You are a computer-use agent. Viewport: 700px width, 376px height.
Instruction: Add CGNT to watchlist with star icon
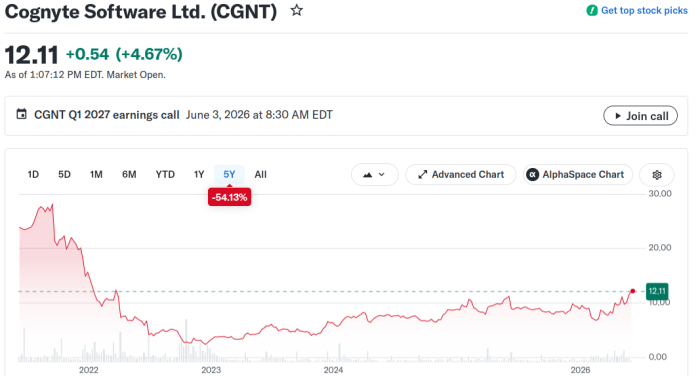296,10
